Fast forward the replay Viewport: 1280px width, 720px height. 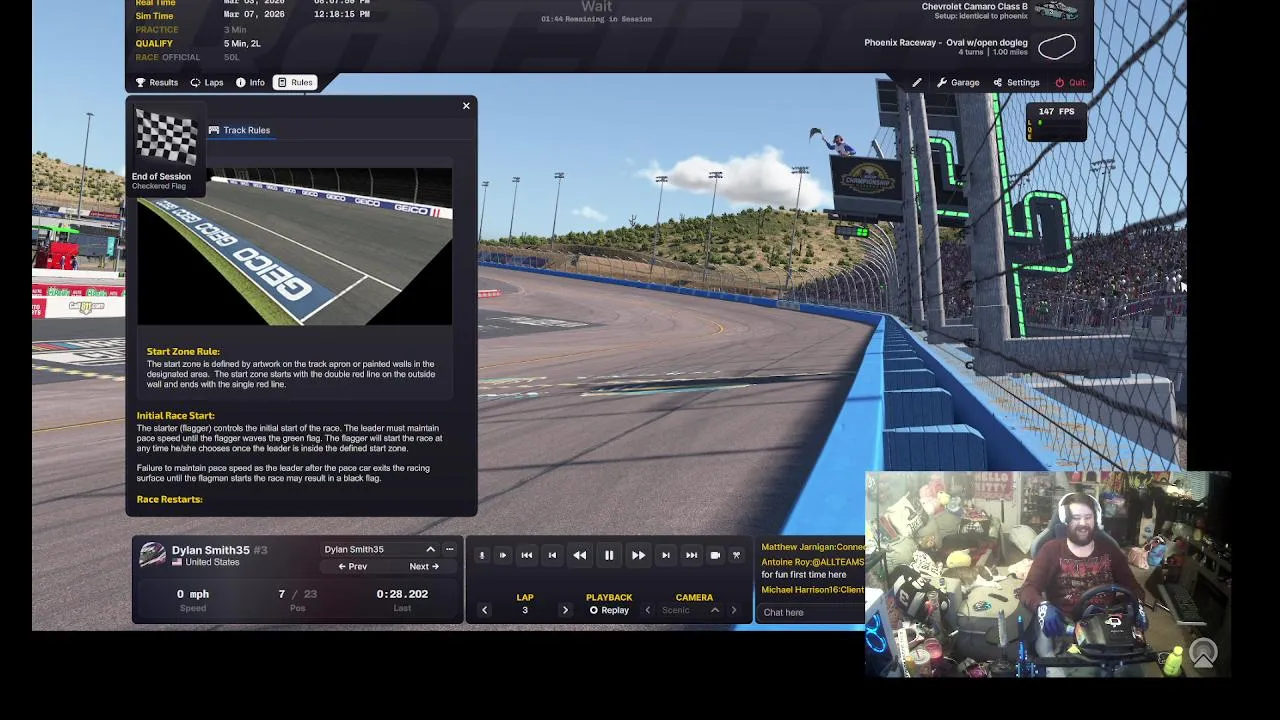point(638,555)
